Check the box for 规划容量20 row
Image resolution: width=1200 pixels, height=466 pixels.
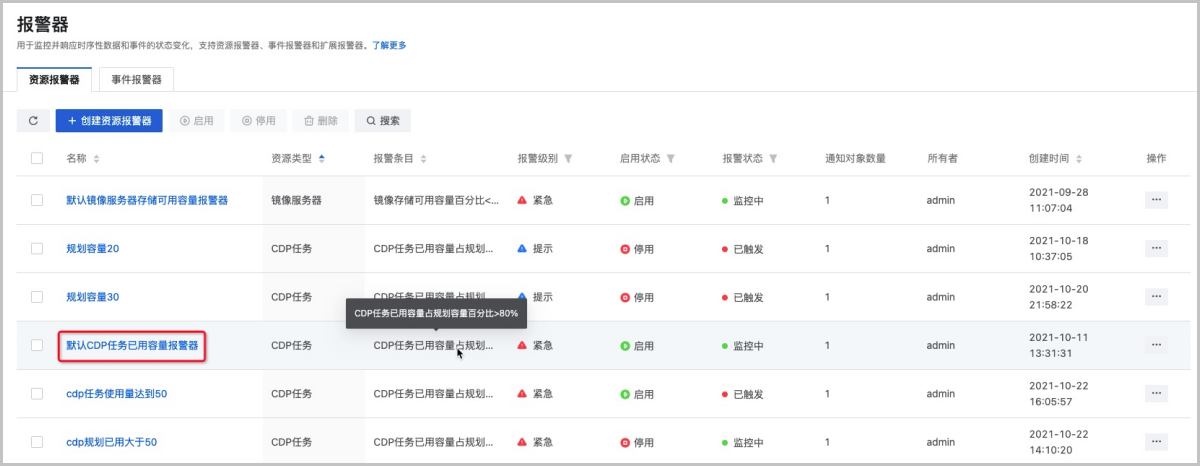point(37,249)
